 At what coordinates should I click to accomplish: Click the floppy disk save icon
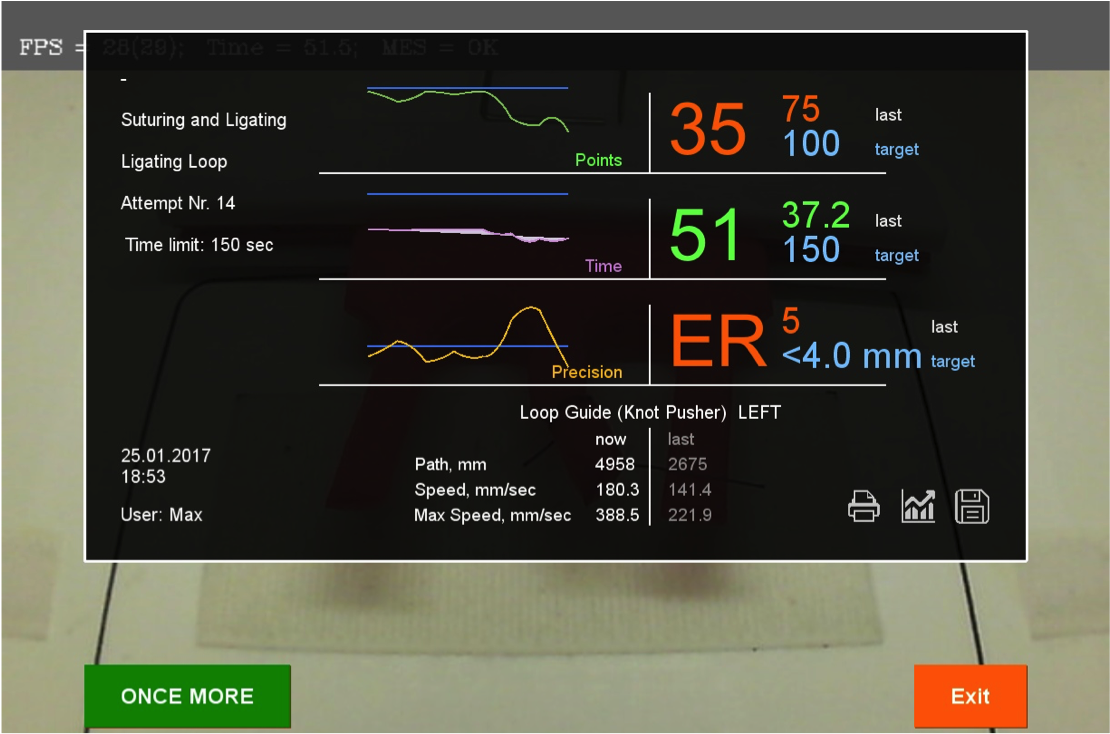click(972, 507)
